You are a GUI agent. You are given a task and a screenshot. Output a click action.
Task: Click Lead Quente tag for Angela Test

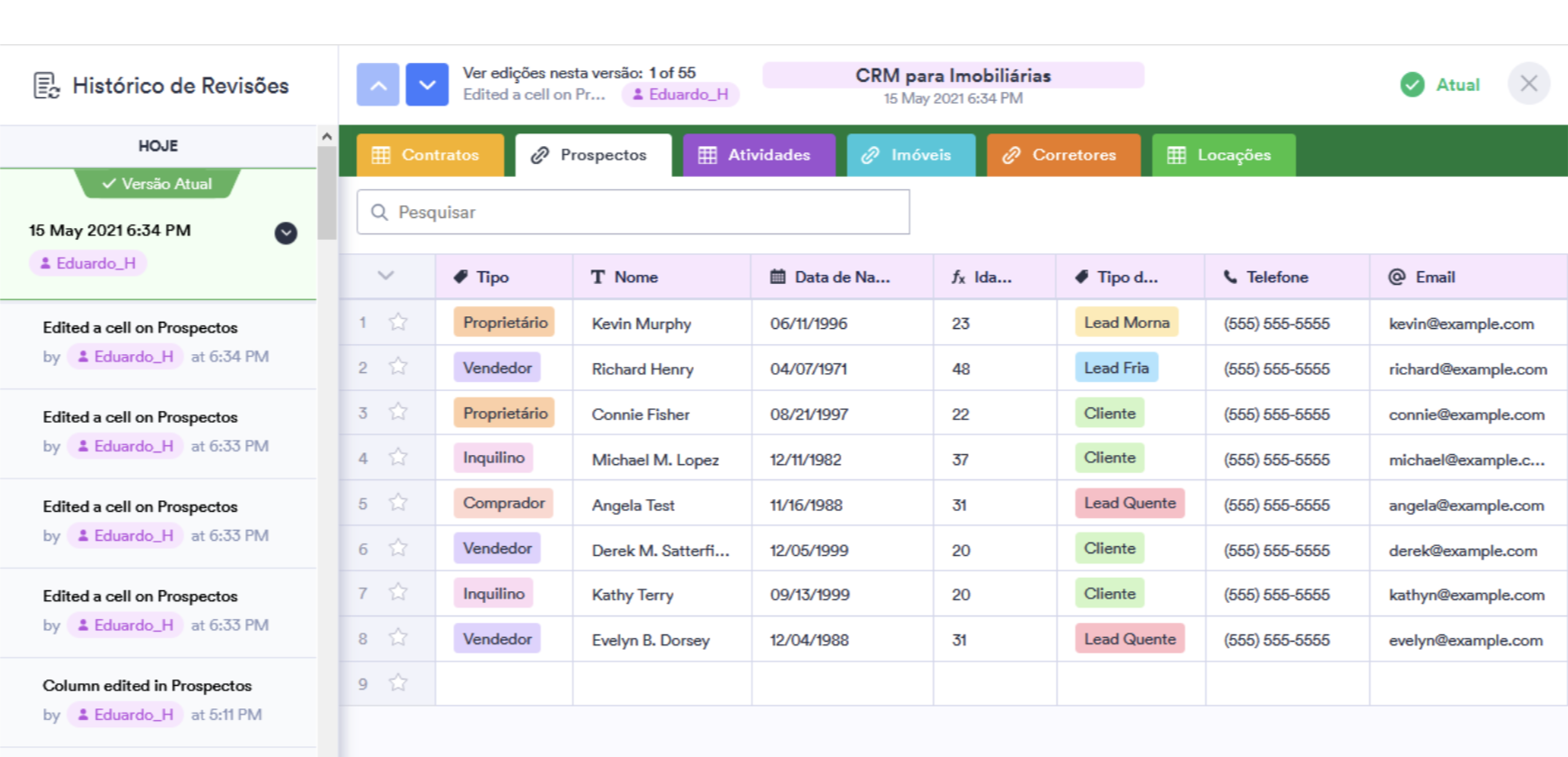tap(1130, 503)
